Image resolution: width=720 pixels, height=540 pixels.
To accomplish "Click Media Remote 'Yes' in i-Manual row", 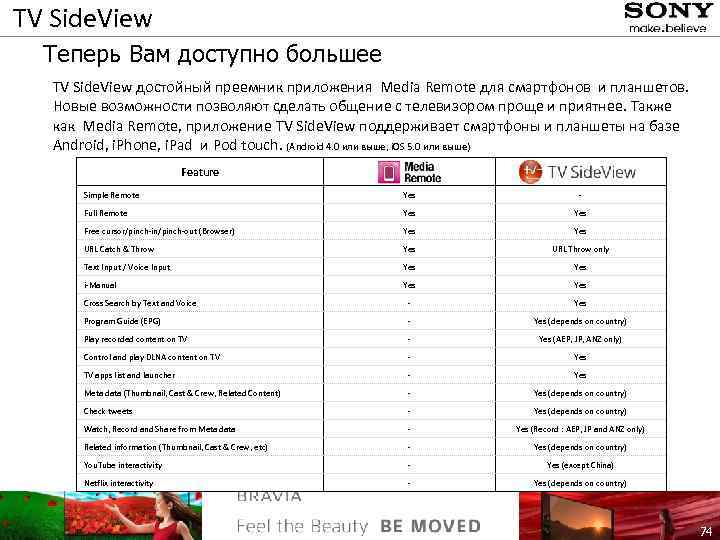I will 409,285.
